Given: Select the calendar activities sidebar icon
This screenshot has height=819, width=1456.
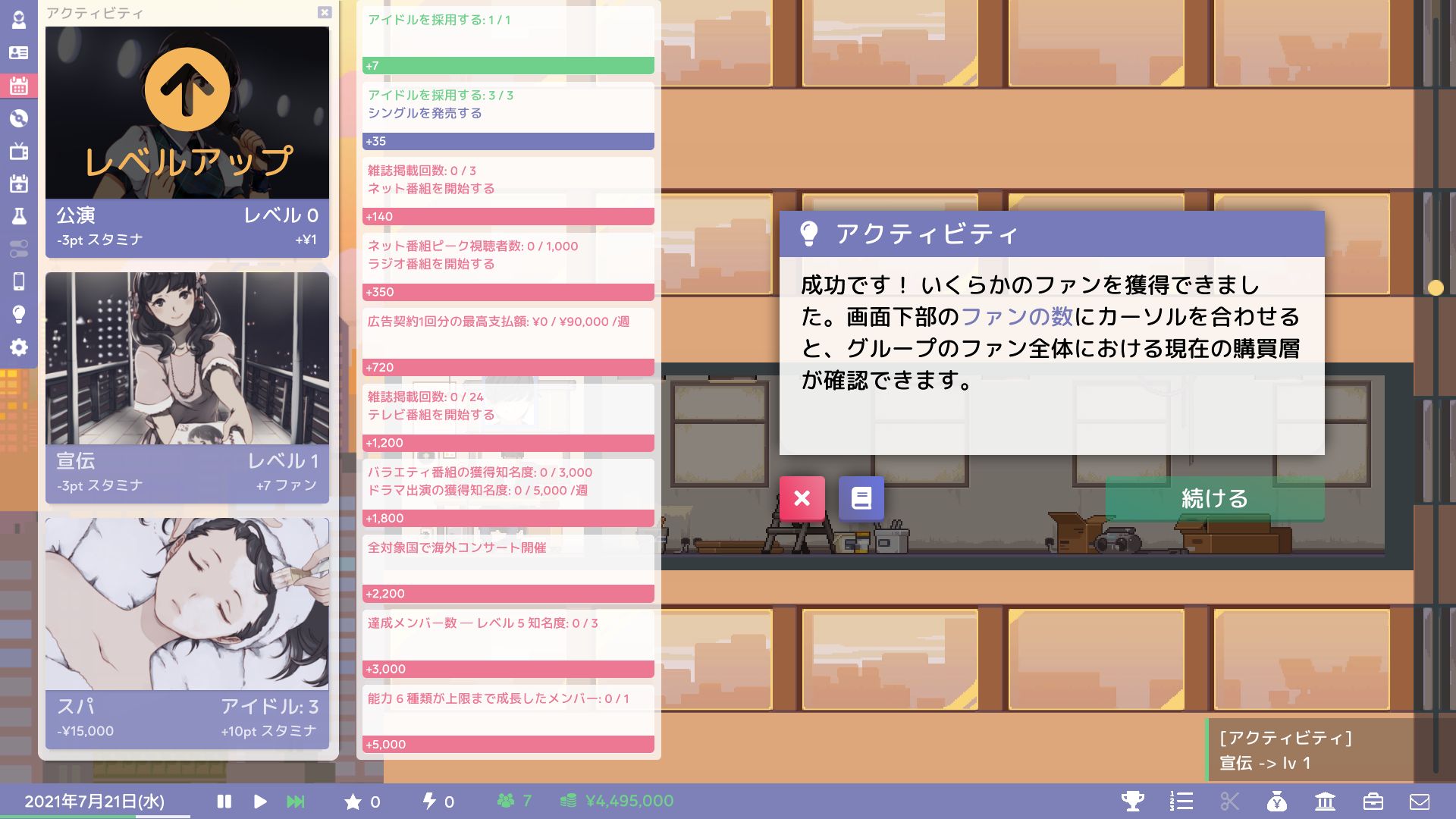Looking at the screenshot, I should [x=18, y=86].
